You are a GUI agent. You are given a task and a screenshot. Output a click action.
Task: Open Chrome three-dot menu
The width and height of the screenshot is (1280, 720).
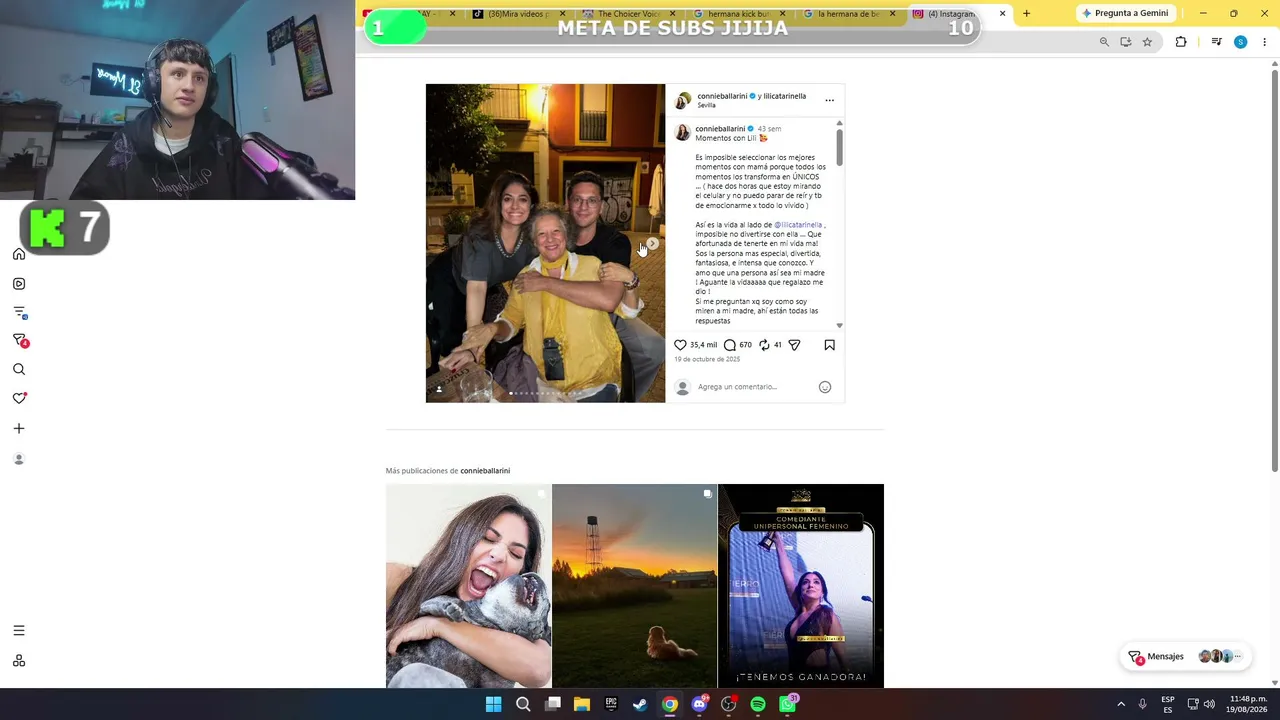tap(1264, 42)
